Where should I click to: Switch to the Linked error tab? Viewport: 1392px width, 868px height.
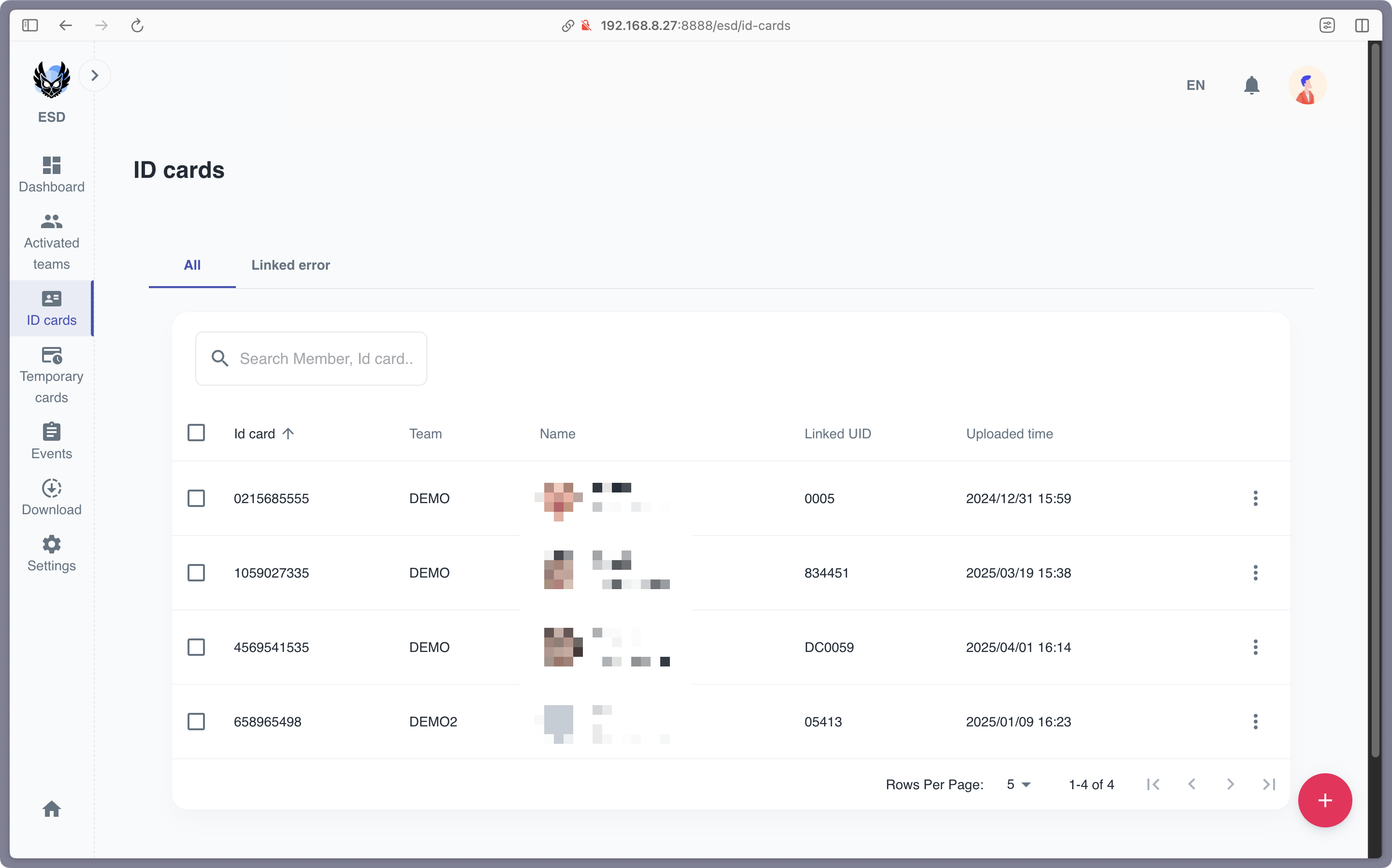(x=290, y=265)
